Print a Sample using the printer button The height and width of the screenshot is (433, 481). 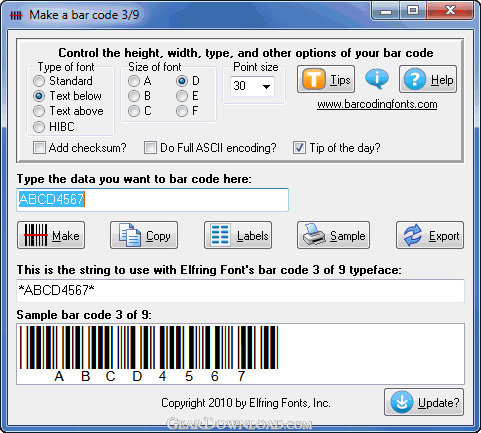tap(333, 235)
